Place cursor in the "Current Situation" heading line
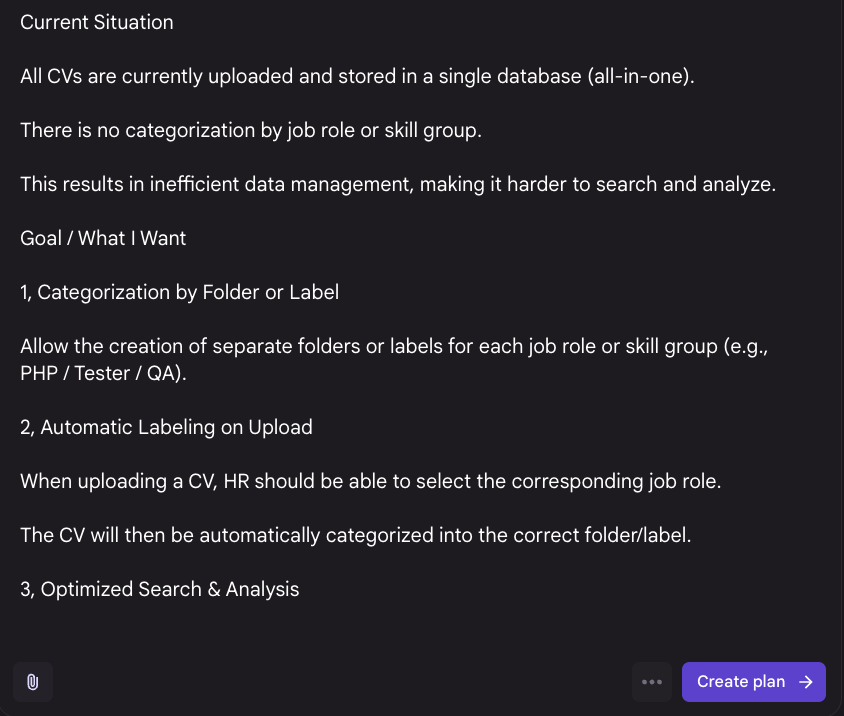Screen dimensions: 844x716 click(97, 23)
